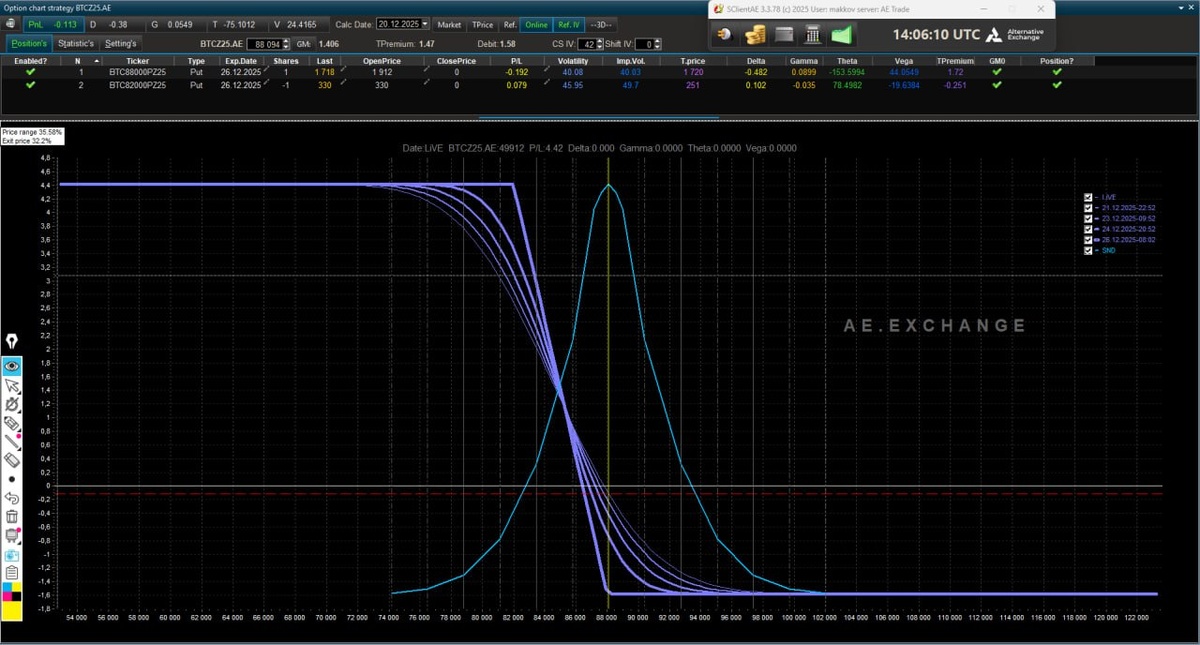Viewport: 1200px width, 645px height.
Task: Click the TPrice button
Action: (x=482, y=23)
